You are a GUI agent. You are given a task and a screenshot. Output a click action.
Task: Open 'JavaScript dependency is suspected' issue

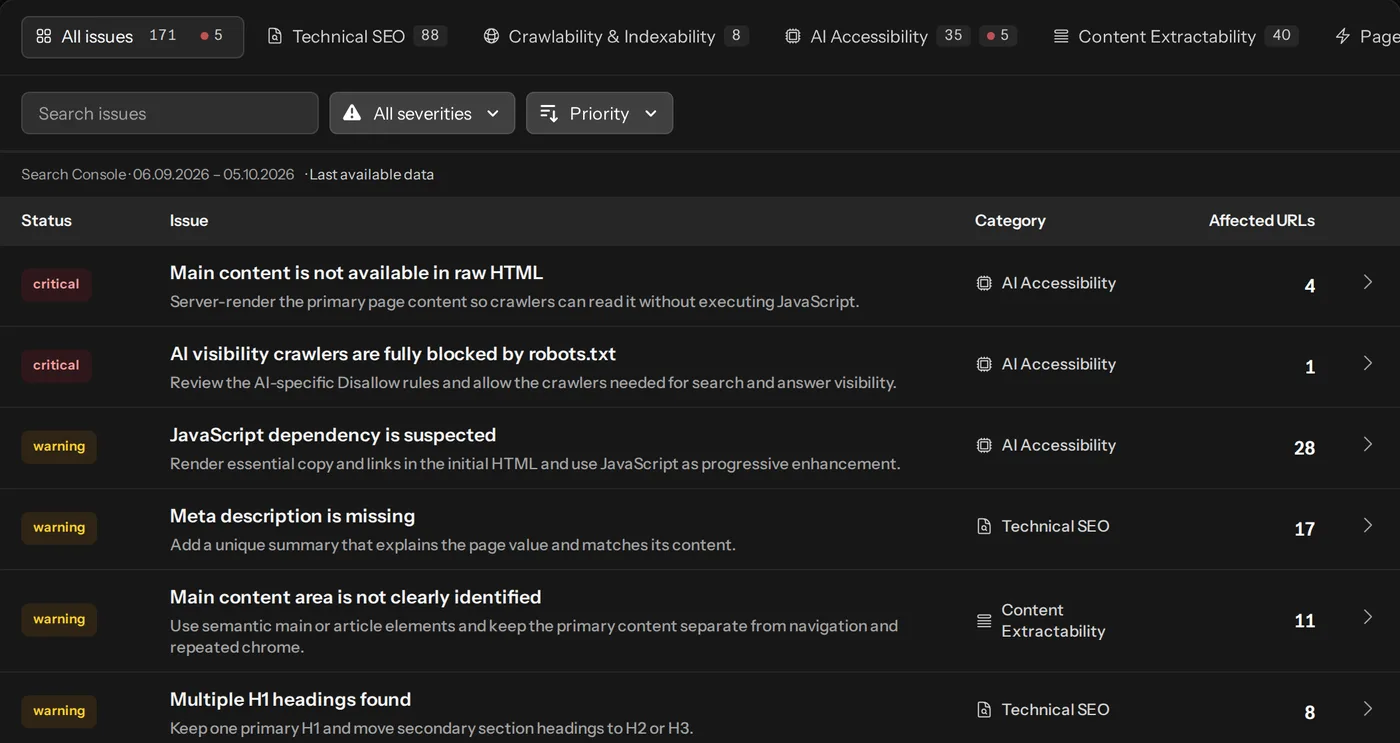pos(333,434)
